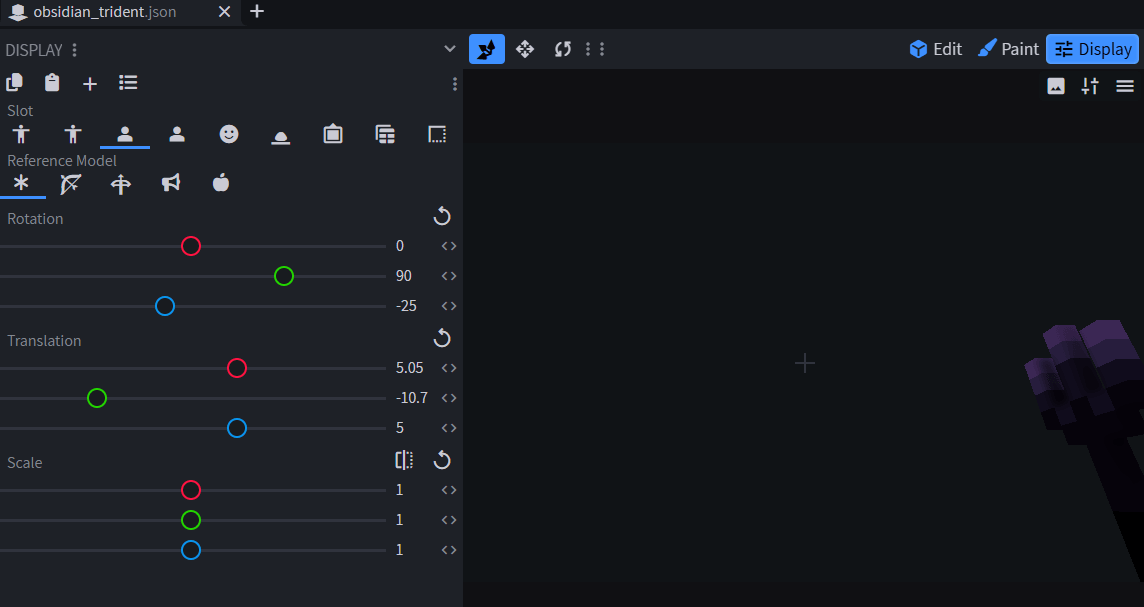Click the rotation value field showing -25

pyautogui.click(x=406, y=306)
